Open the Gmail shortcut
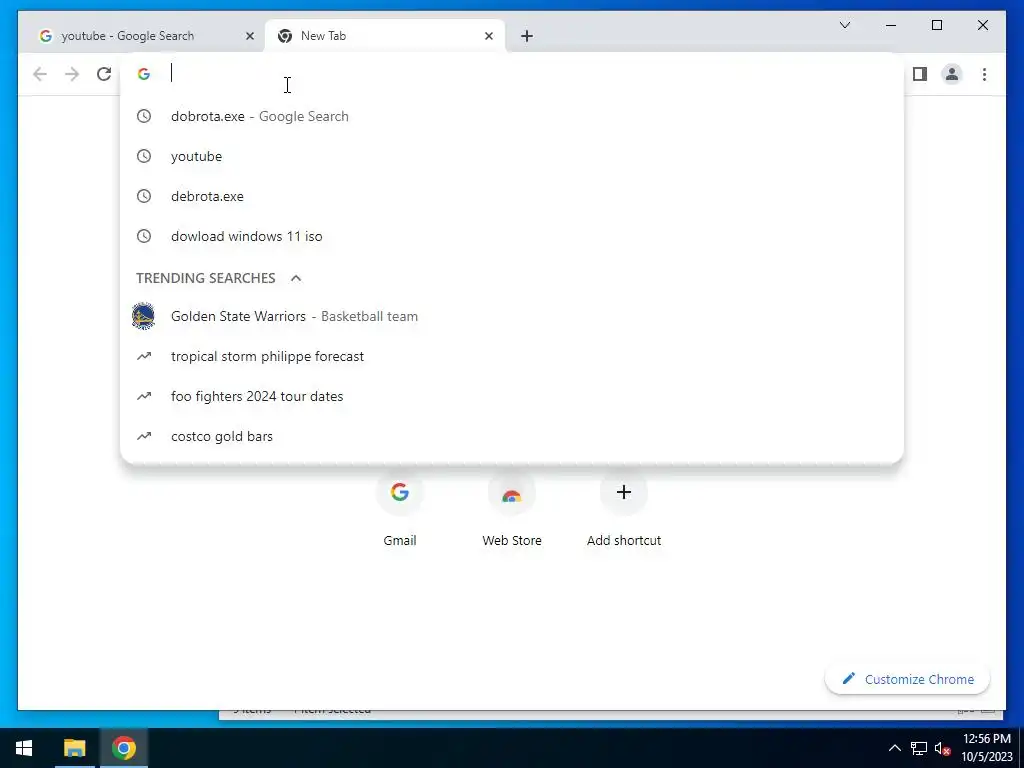The width and height of the screenshot is (1024, 768). pyautogui.click(x=400, y=509)
